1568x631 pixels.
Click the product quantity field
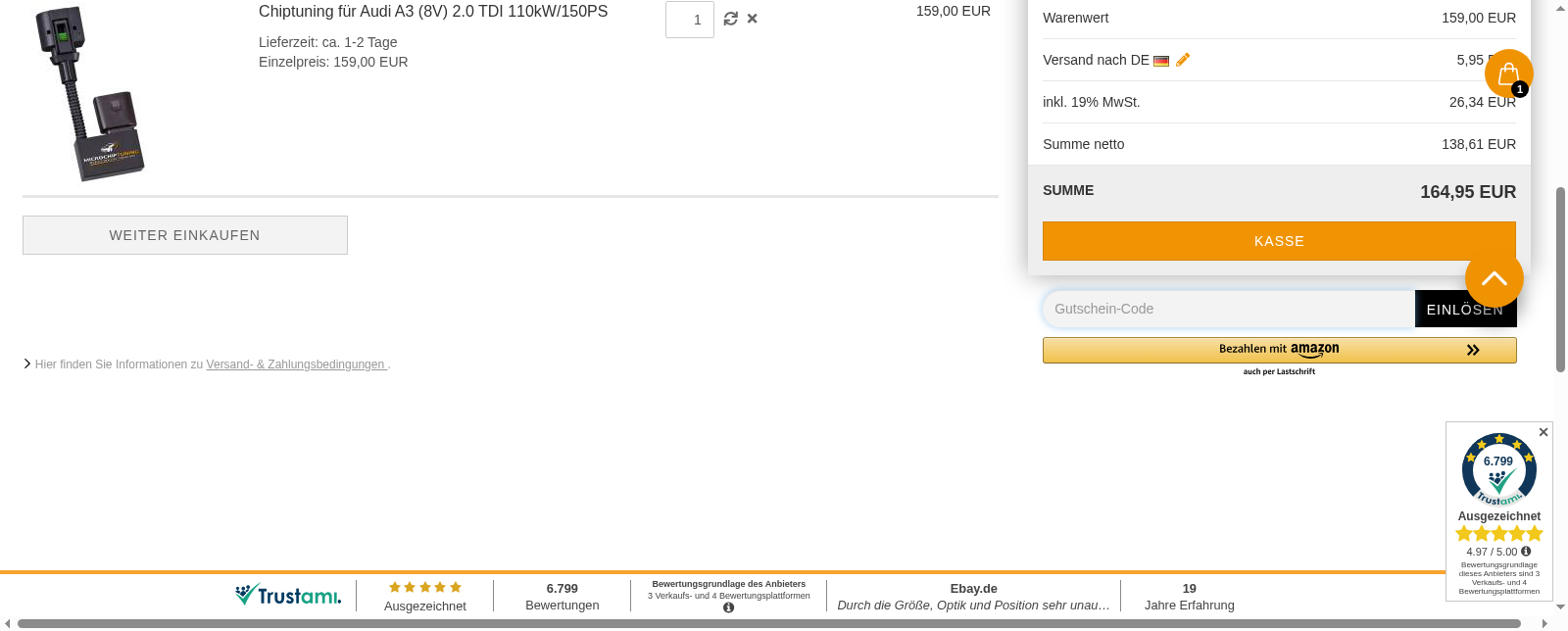690,20
